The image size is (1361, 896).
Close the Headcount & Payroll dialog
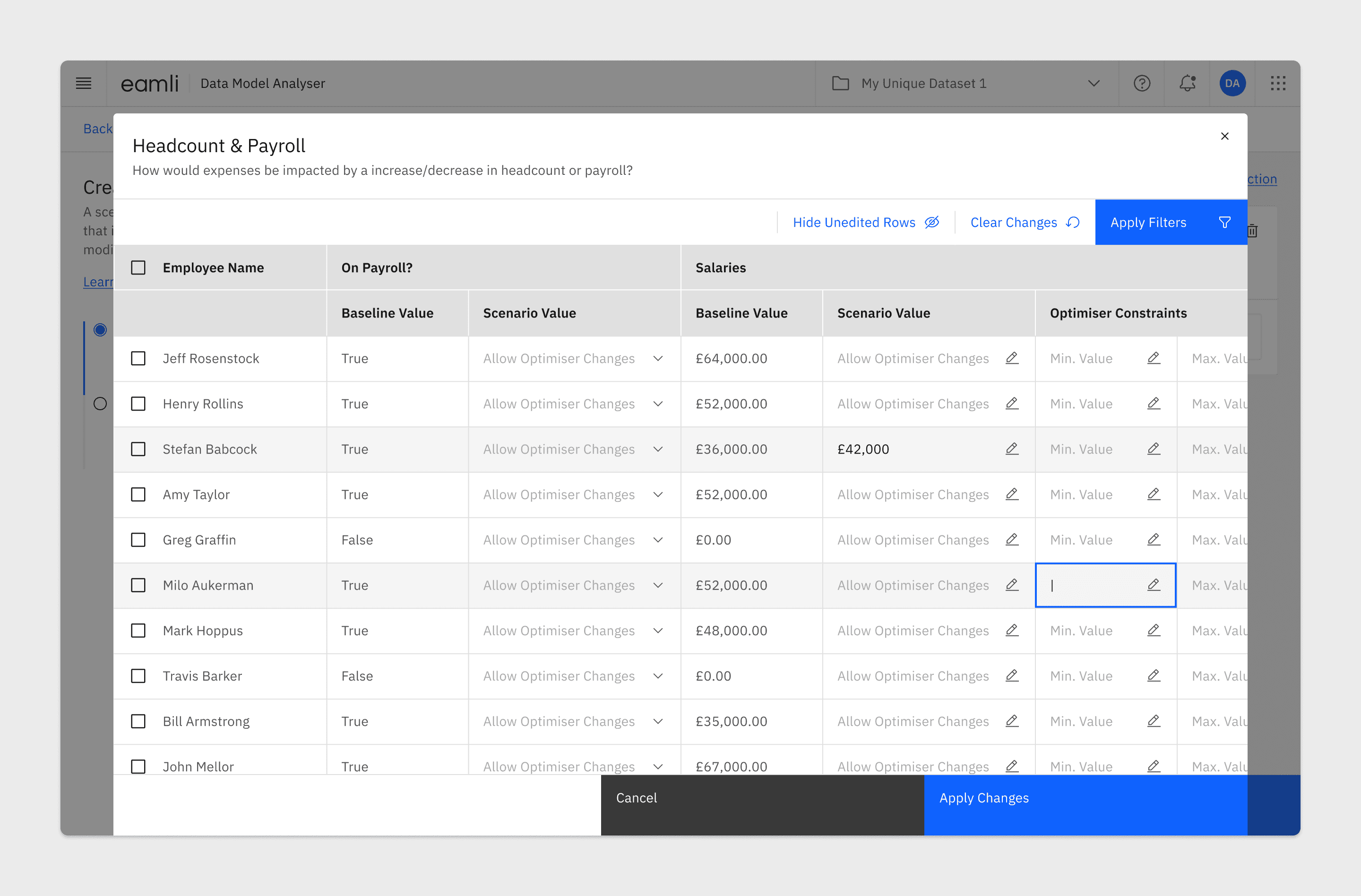pyautogui.click(x=1224, y=136)
